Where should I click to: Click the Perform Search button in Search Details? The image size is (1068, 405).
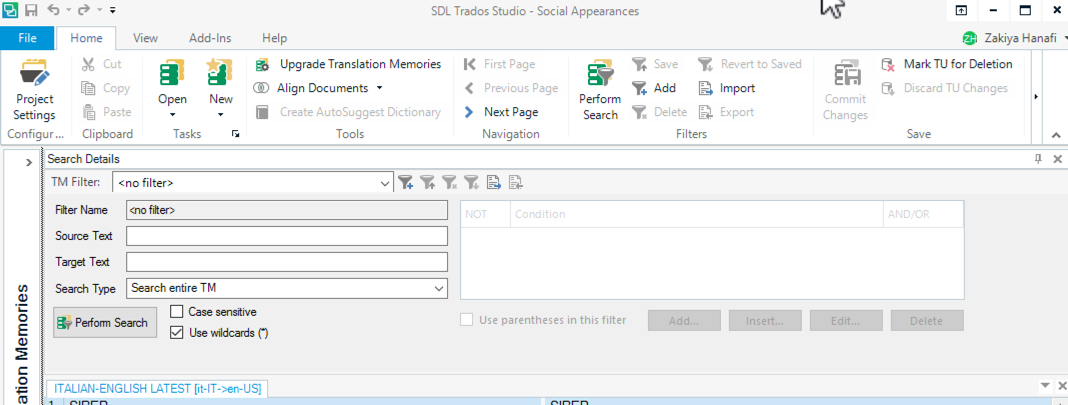pos(105,323)
